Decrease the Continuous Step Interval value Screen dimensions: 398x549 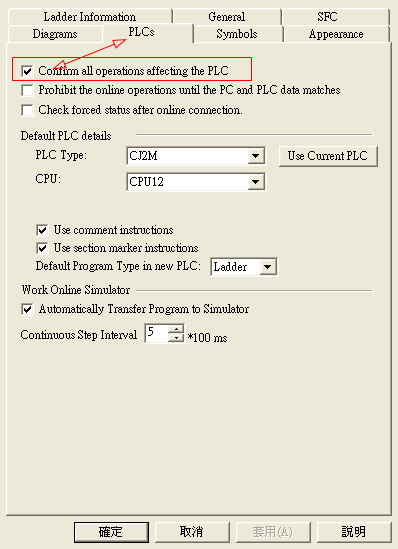(176, 338)
